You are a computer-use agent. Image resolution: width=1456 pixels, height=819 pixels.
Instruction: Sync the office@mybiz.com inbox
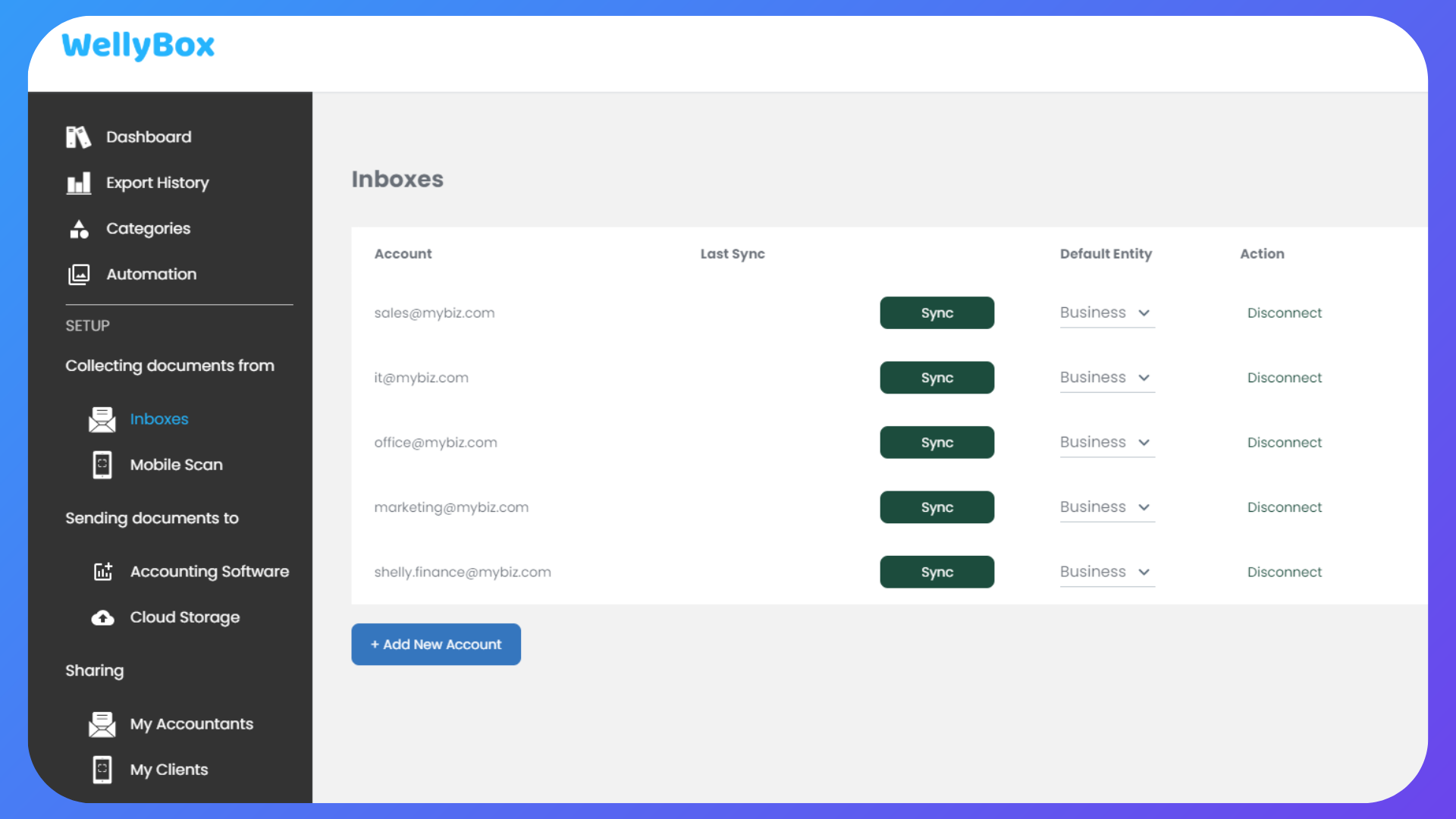937,442
